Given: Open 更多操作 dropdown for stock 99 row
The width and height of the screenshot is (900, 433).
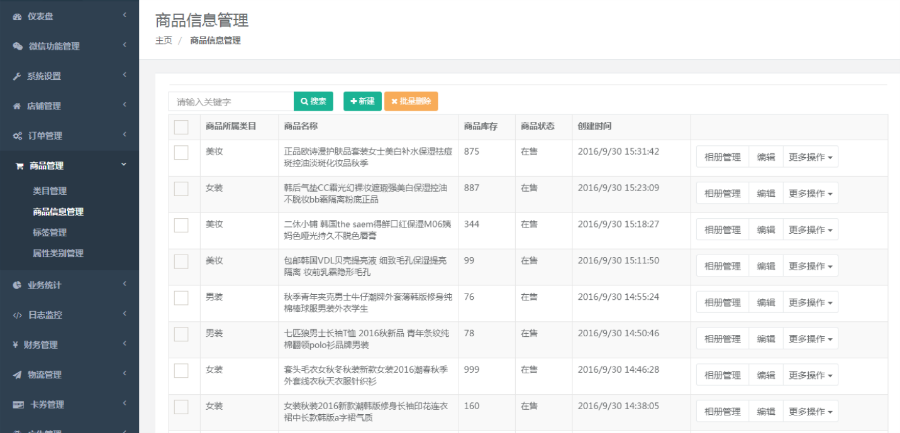Looking at the screenshot, I should (x=810, y=266).
